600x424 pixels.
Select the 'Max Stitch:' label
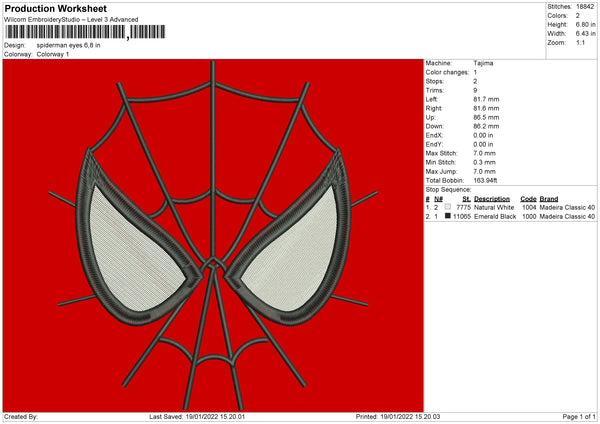[x=442, y=153]
